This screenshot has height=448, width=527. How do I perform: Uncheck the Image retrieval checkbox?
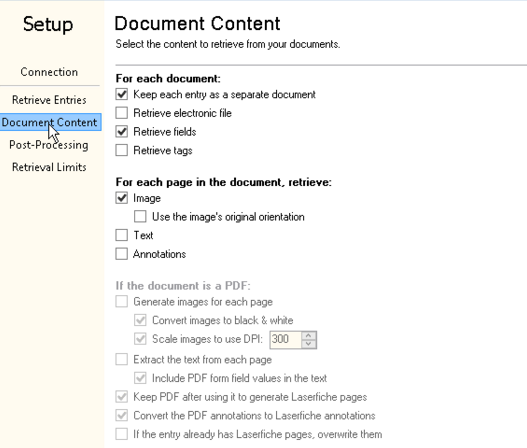pos(122,198)
